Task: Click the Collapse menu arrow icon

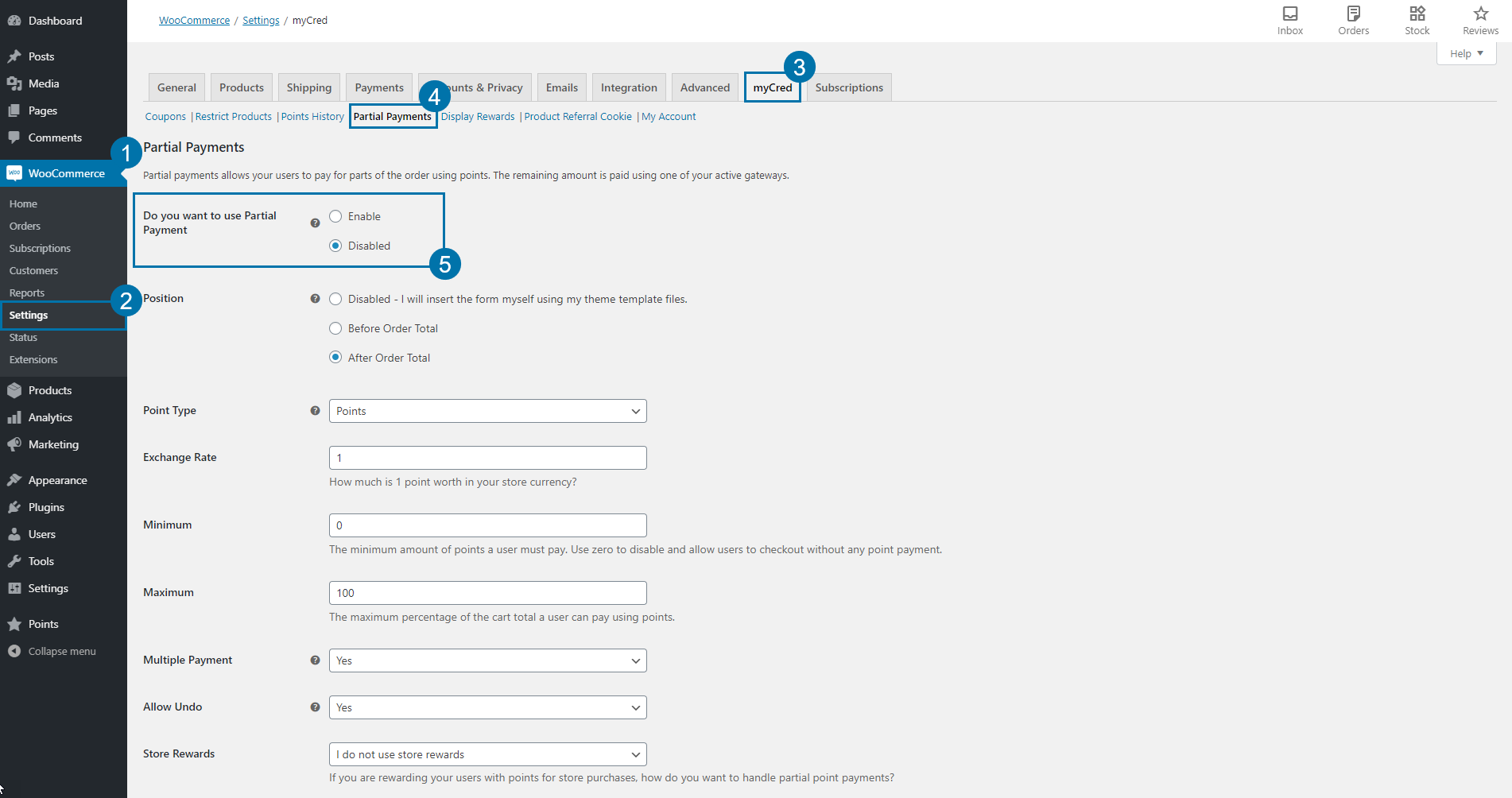Action: [x=14, y=651]
